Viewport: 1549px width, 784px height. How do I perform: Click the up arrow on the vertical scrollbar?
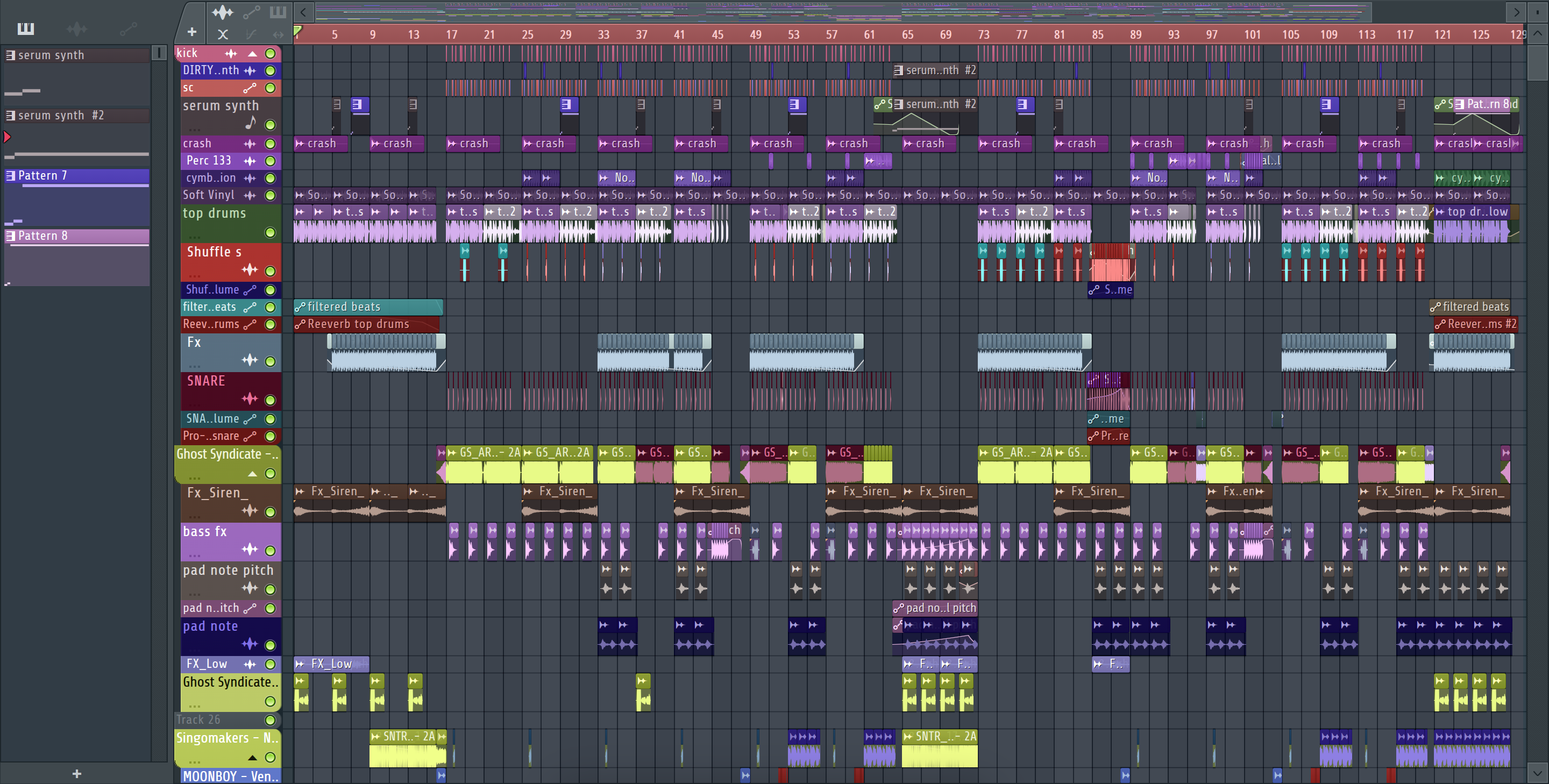[1538, 33]
